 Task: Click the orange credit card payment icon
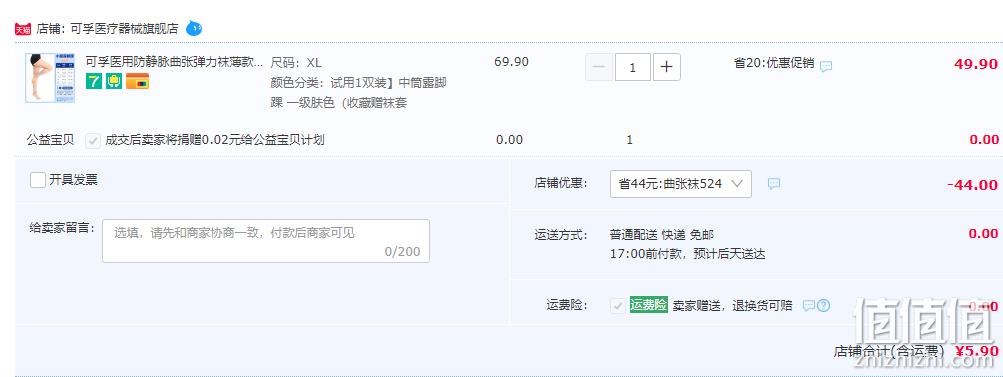click(x=138, y=81)
